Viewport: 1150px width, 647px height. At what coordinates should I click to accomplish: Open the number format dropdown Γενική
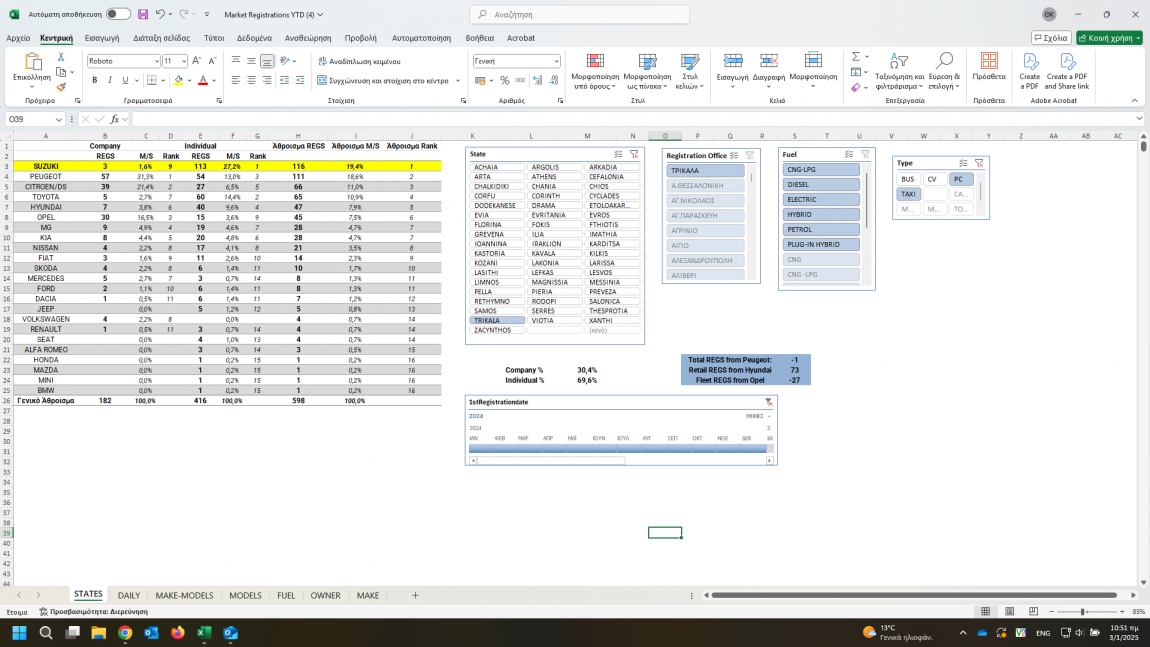(555, 62)
